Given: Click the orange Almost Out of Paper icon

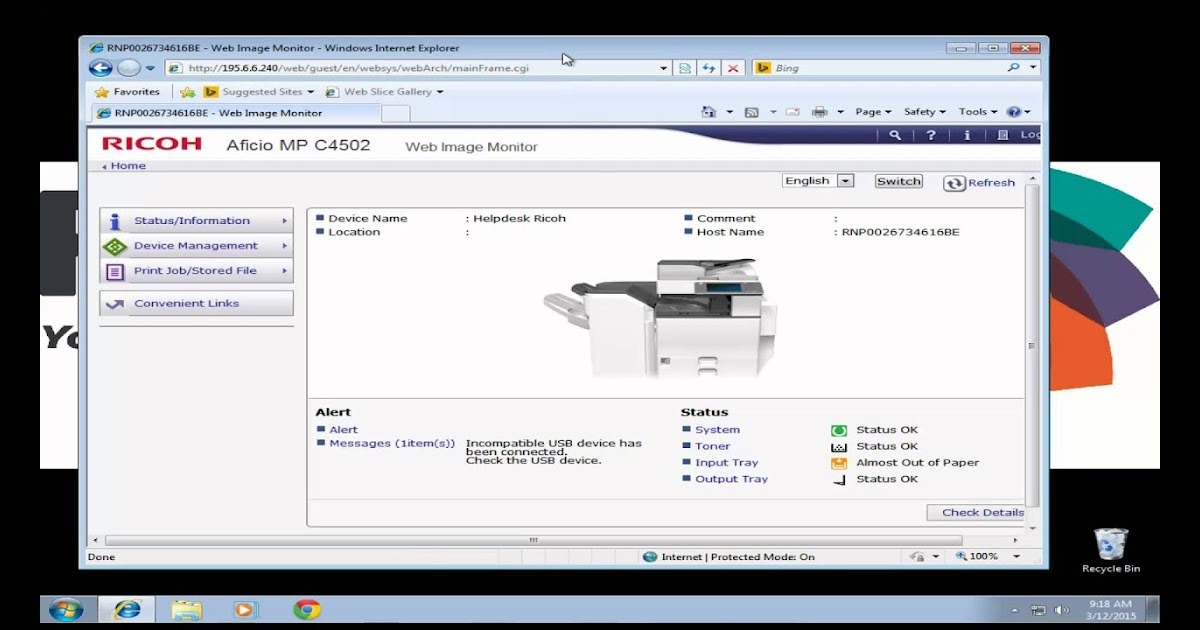Looking at the screenshot, I should (x=839, y=463).
